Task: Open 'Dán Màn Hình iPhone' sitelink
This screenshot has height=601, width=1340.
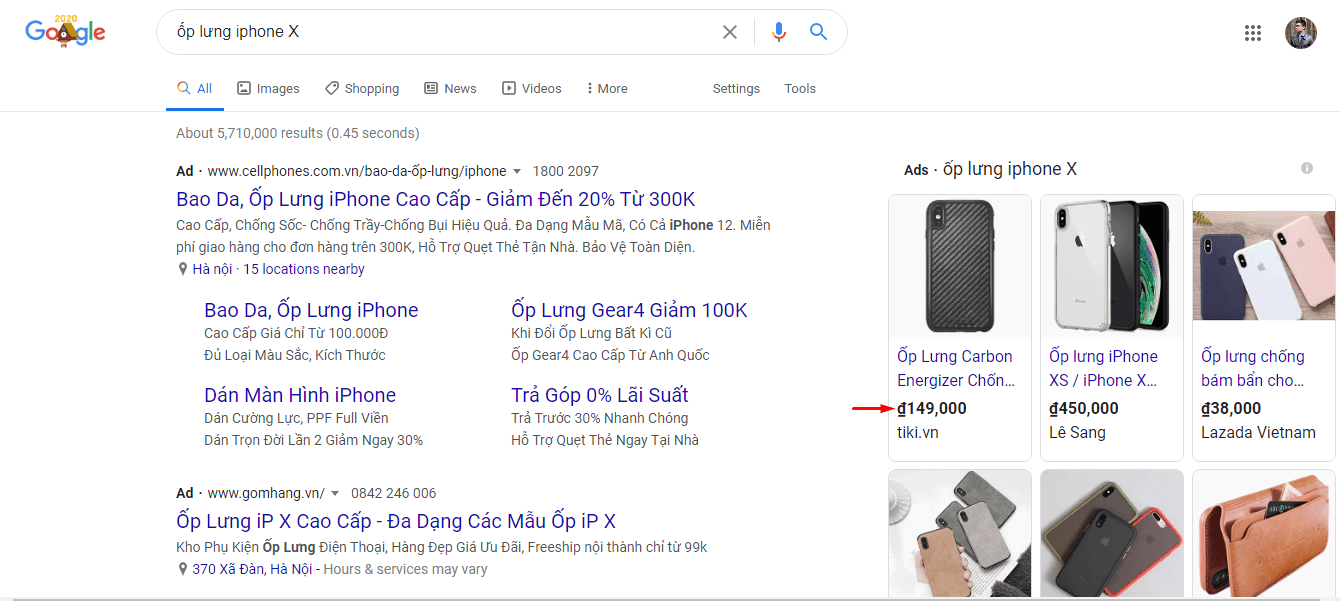Action: (x=300, y=395)
